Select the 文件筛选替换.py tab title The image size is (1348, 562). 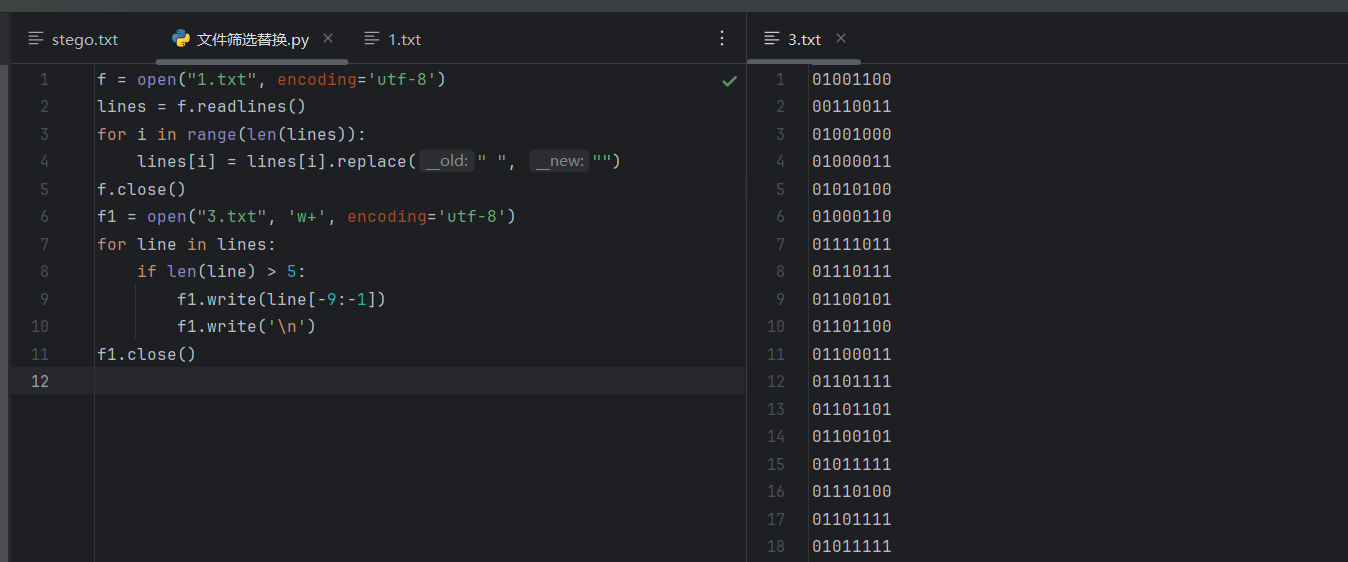point(252,40)
